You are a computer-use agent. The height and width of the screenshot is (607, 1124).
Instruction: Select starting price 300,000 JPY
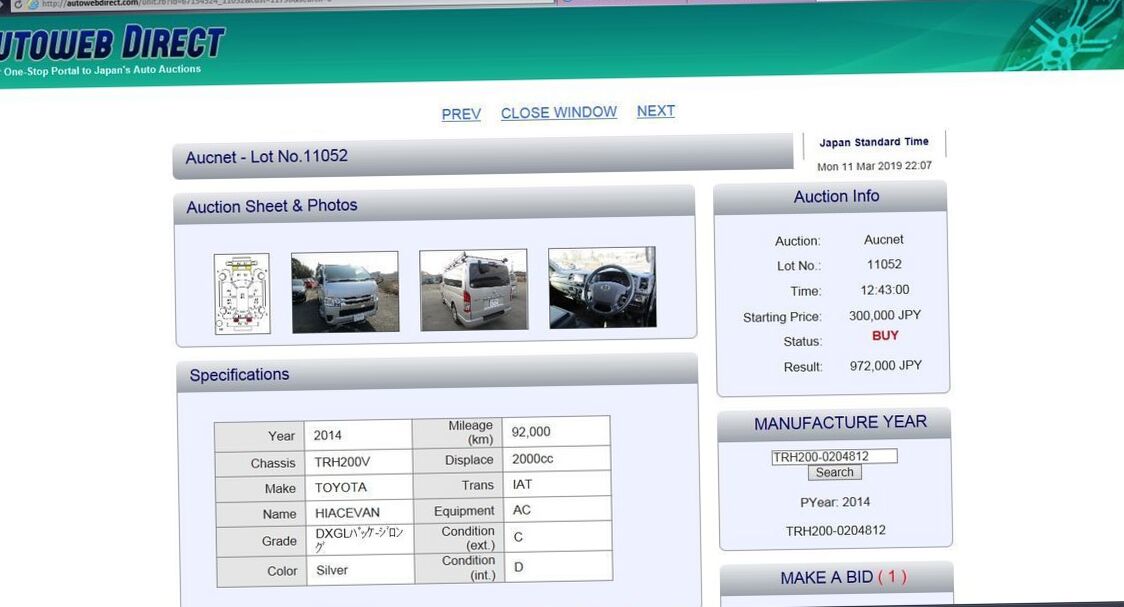point(885,315)
